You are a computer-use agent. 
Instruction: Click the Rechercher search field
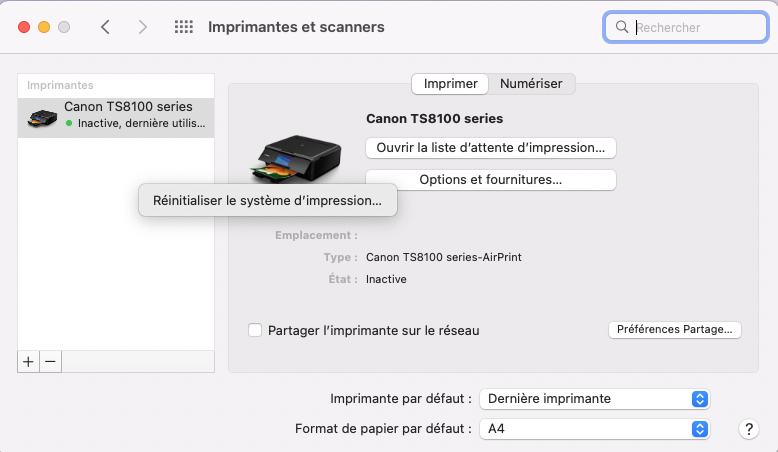pyautogui.click(x=690, y=28)
